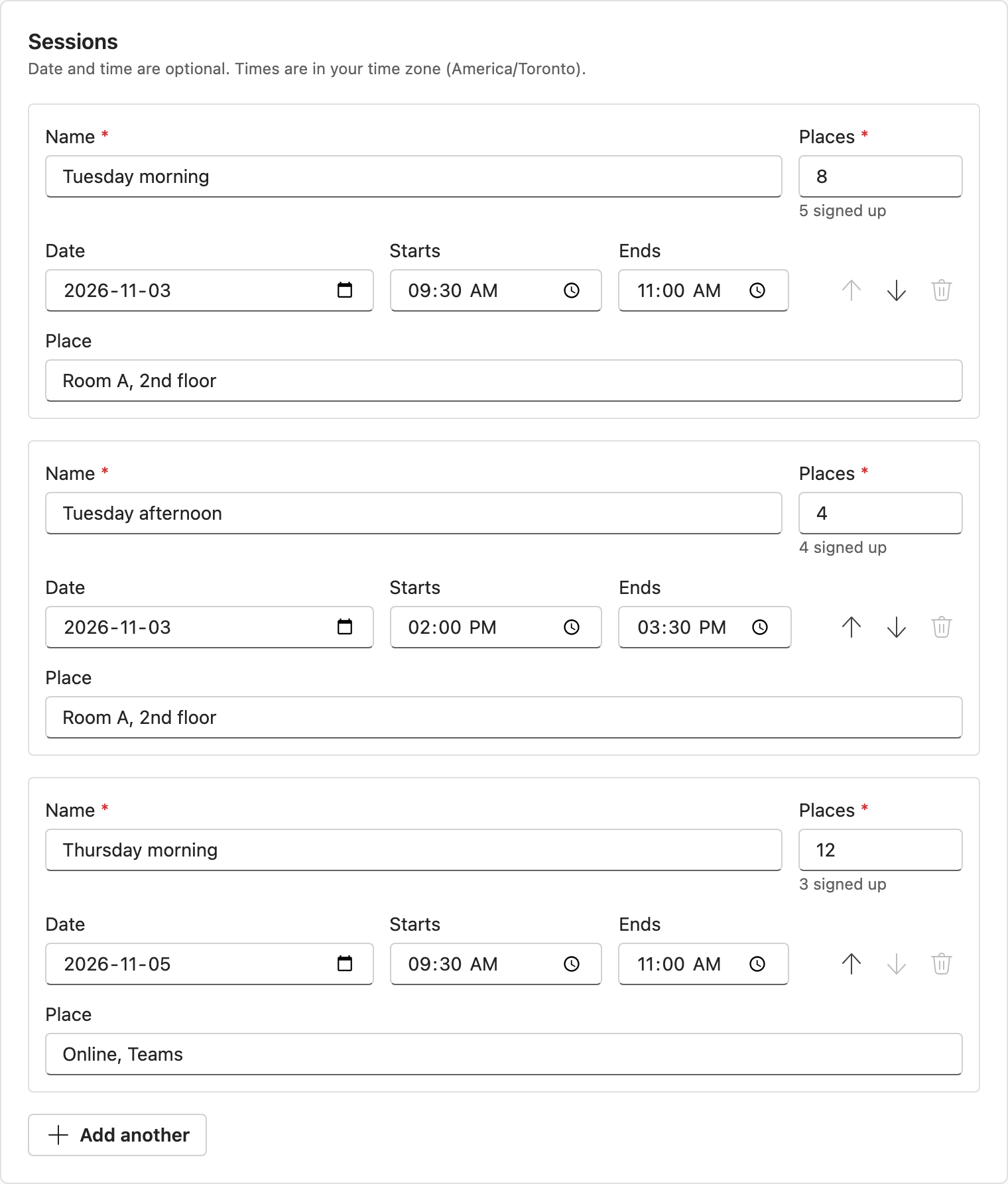Delete the Thursday morning session
This screenshot has height=1184, width=1008.
(x=942, y=964)
